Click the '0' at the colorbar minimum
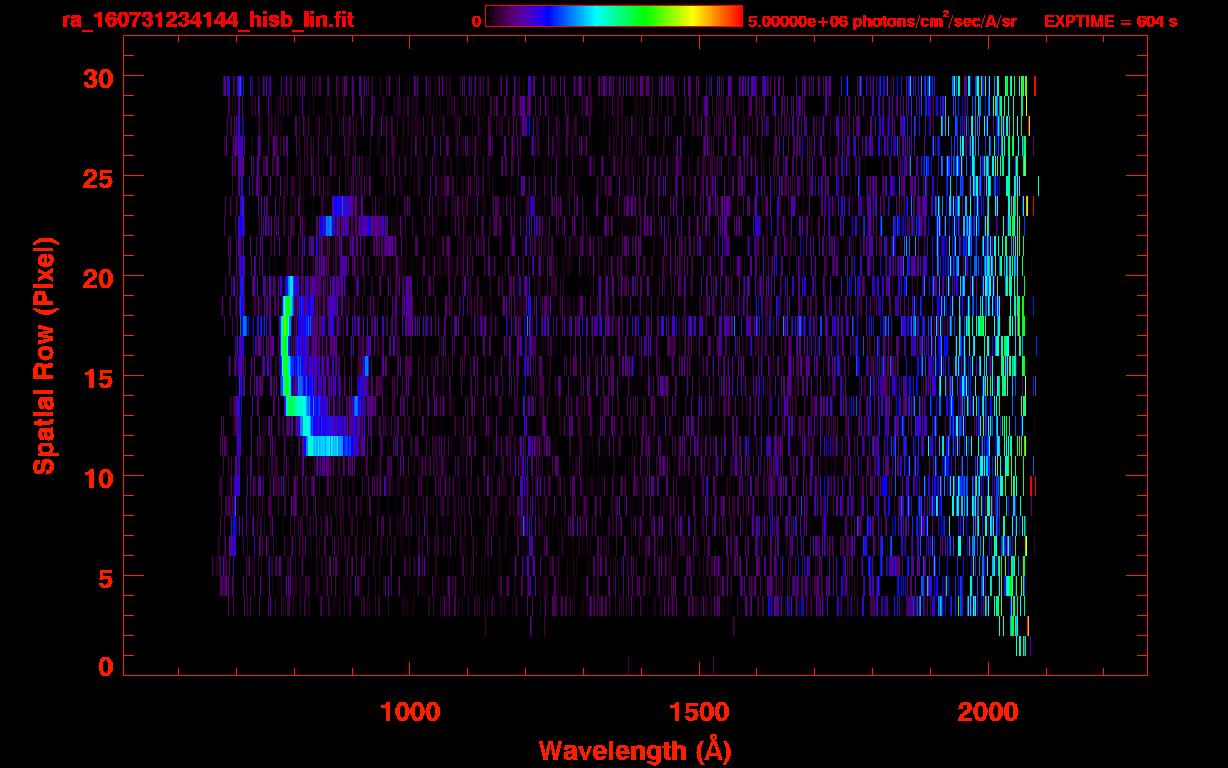Viewport: 1228px width, 768px height. pyautogui.click(x=477, y=21)
